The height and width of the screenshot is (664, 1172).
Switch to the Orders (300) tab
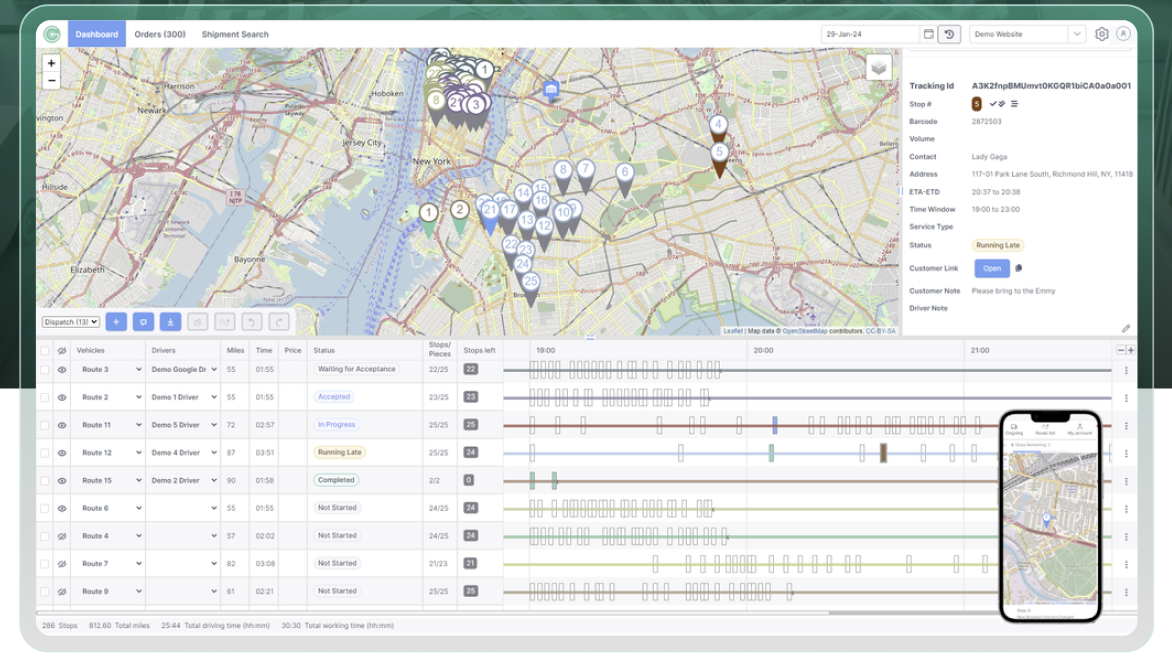click(x=159, y=33)
